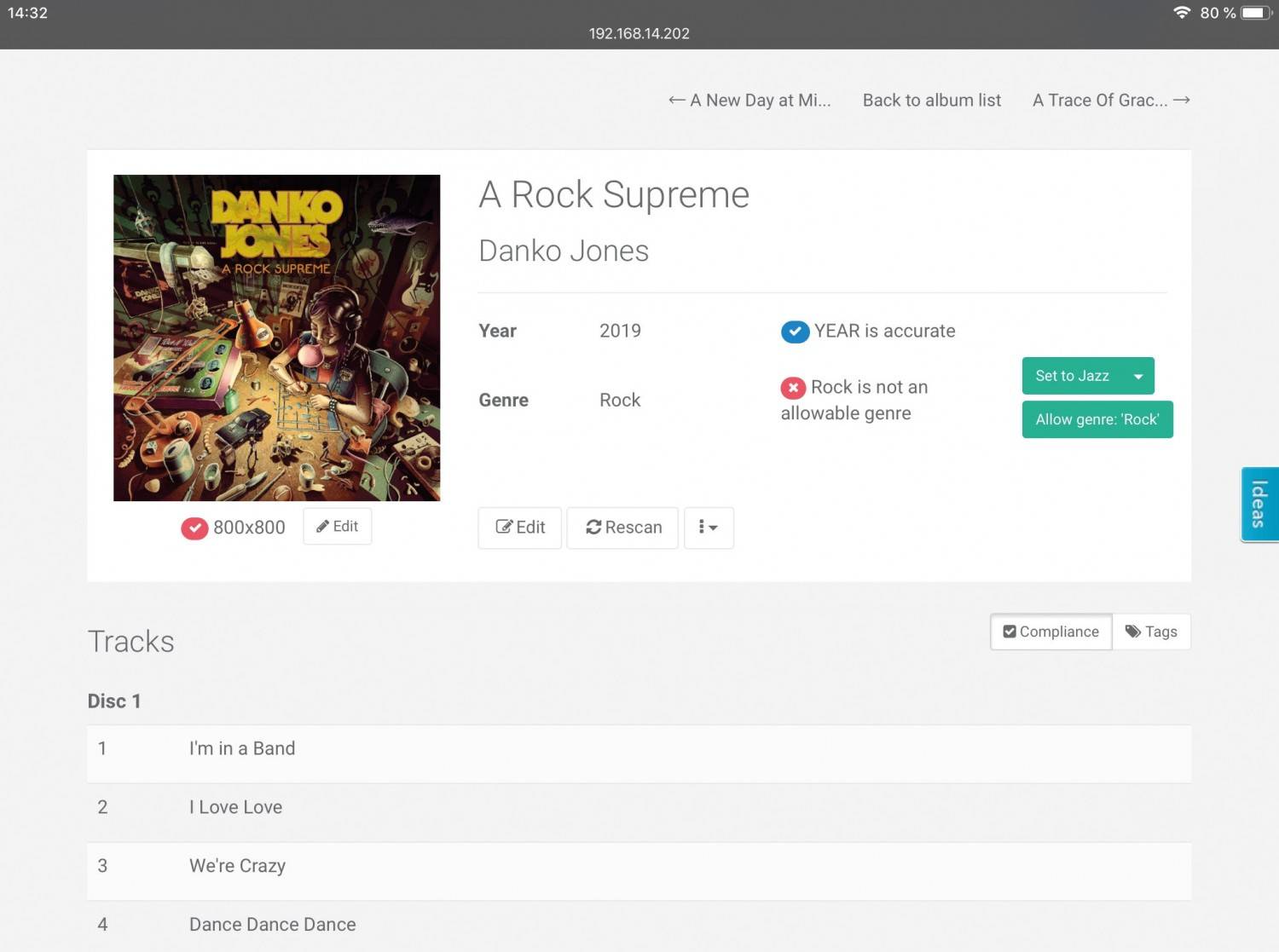This screenshot has height=952, width=1279.
Task: Click the Disc 1 heading
Action: [114, 701]
